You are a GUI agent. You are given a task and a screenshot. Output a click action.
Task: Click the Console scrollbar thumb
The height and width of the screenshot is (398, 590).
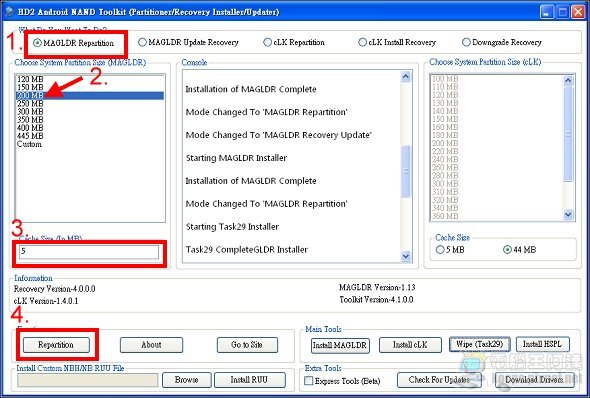(x=406, y=172)
